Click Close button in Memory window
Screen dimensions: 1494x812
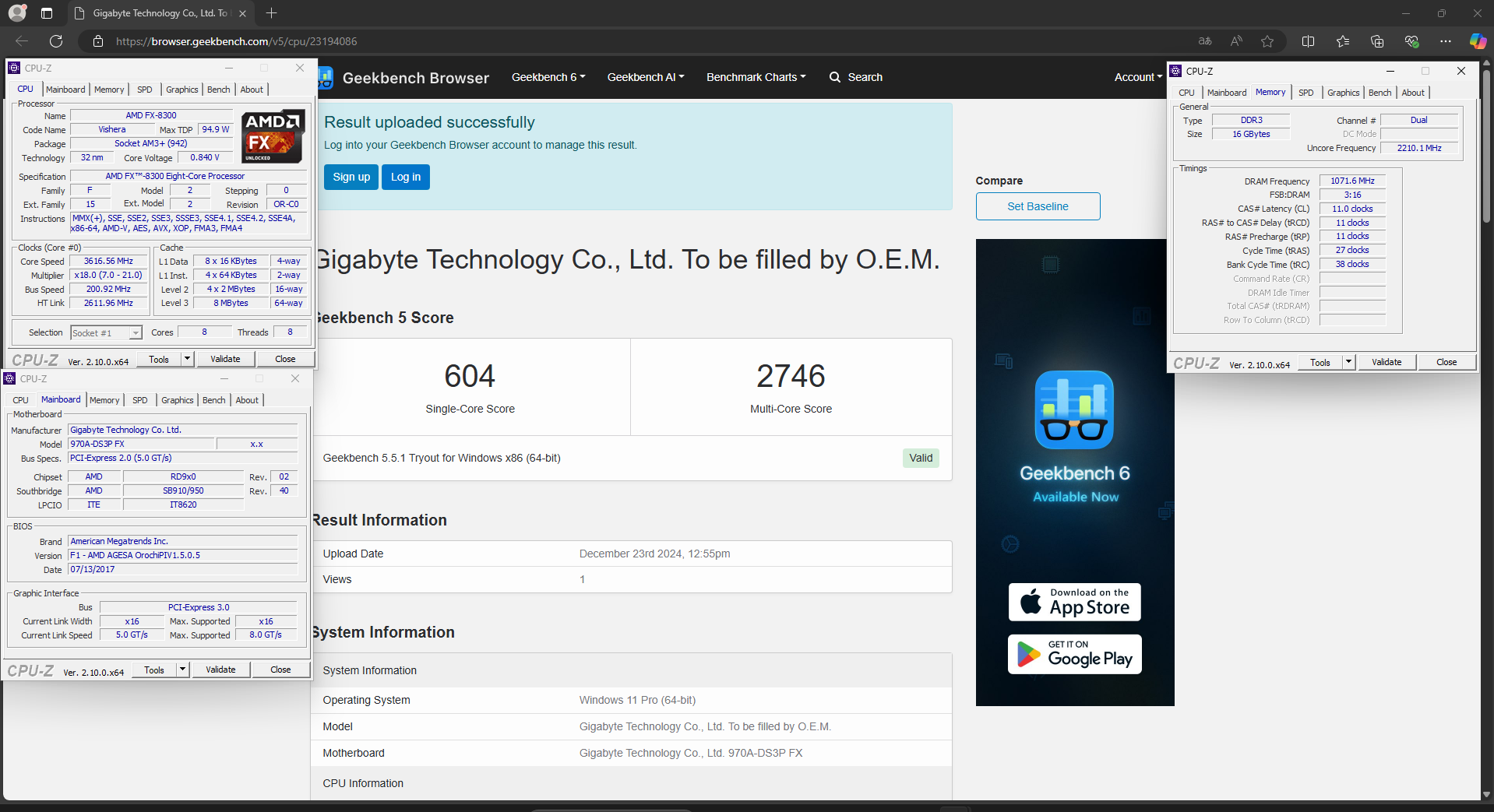(1446, 362)
